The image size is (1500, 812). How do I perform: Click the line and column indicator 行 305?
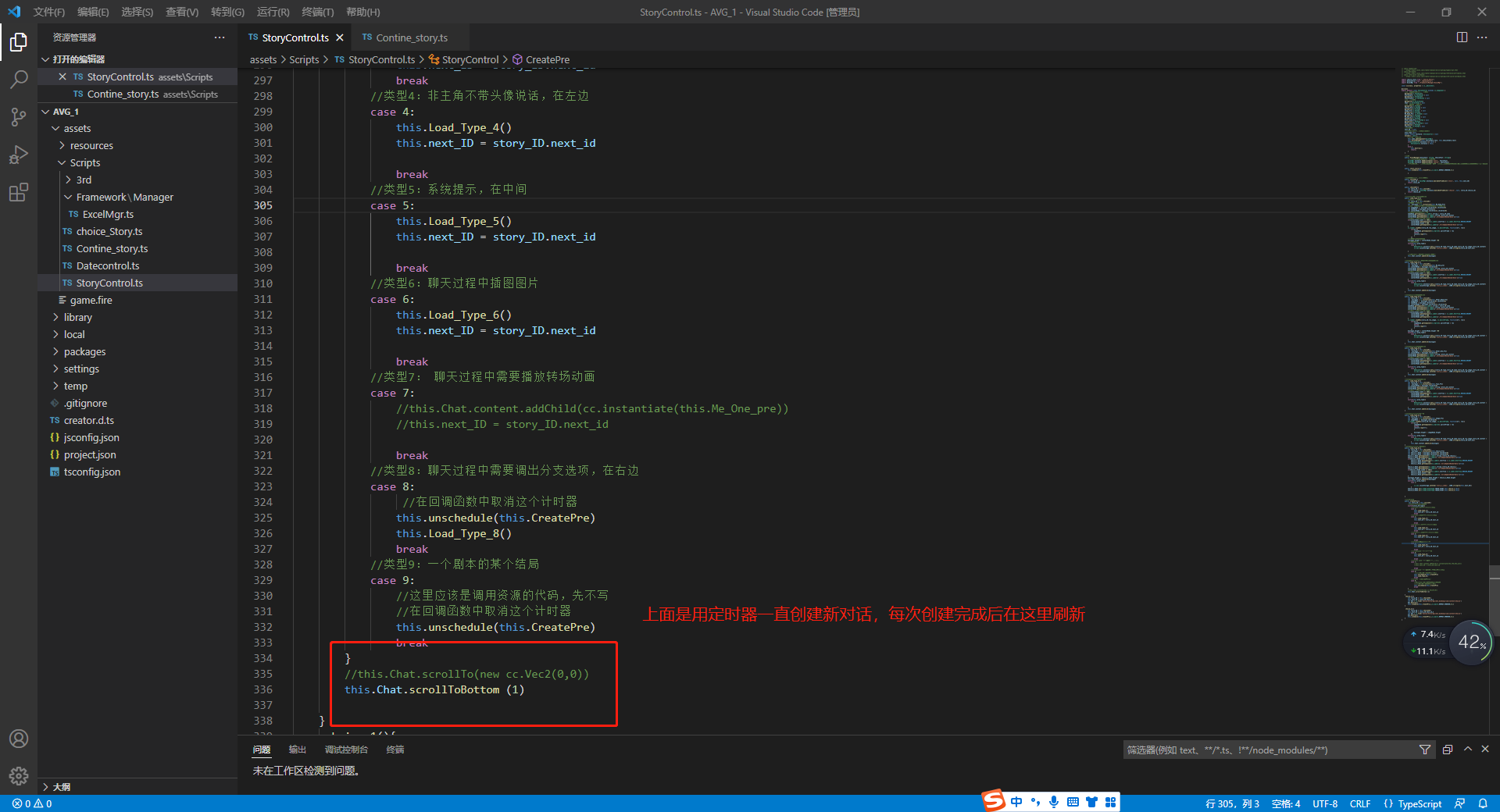point(1232,803)
